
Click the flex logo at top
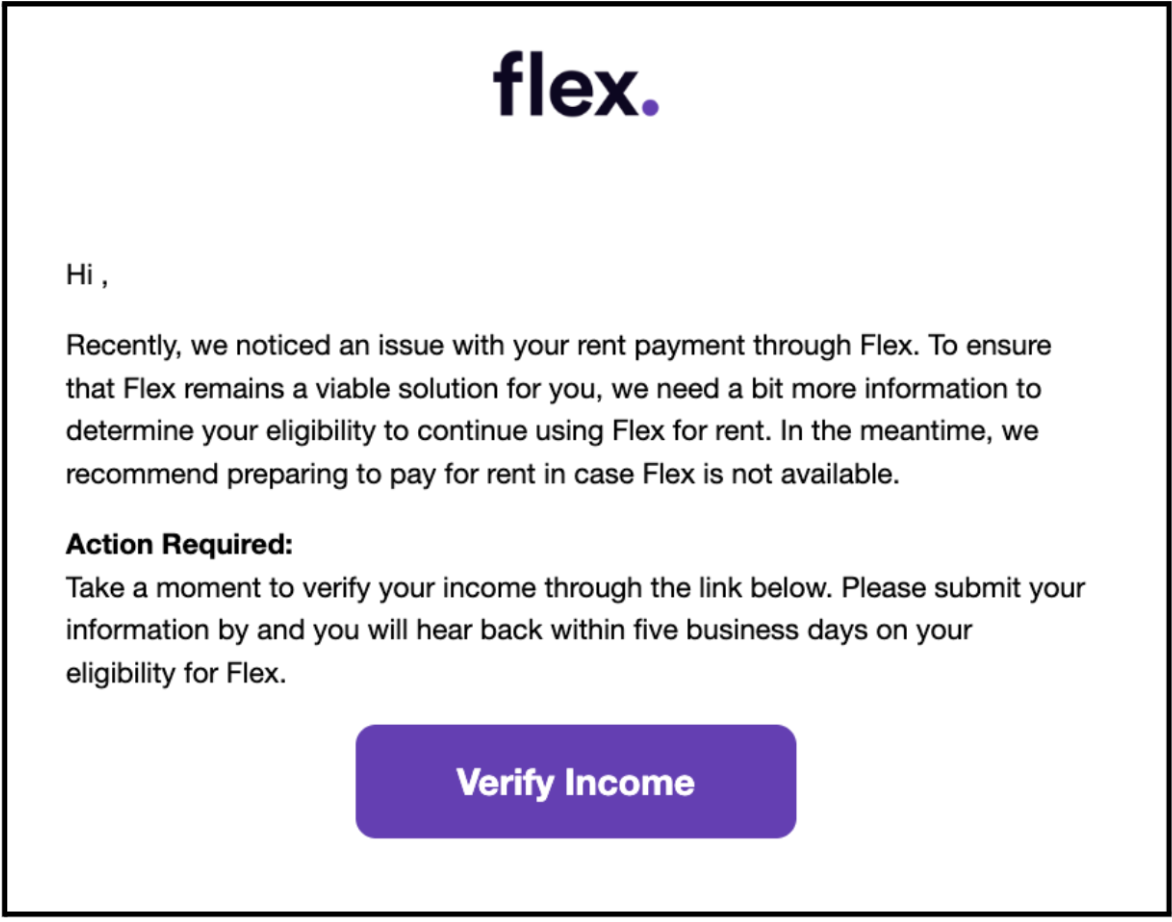pos(576,84)
